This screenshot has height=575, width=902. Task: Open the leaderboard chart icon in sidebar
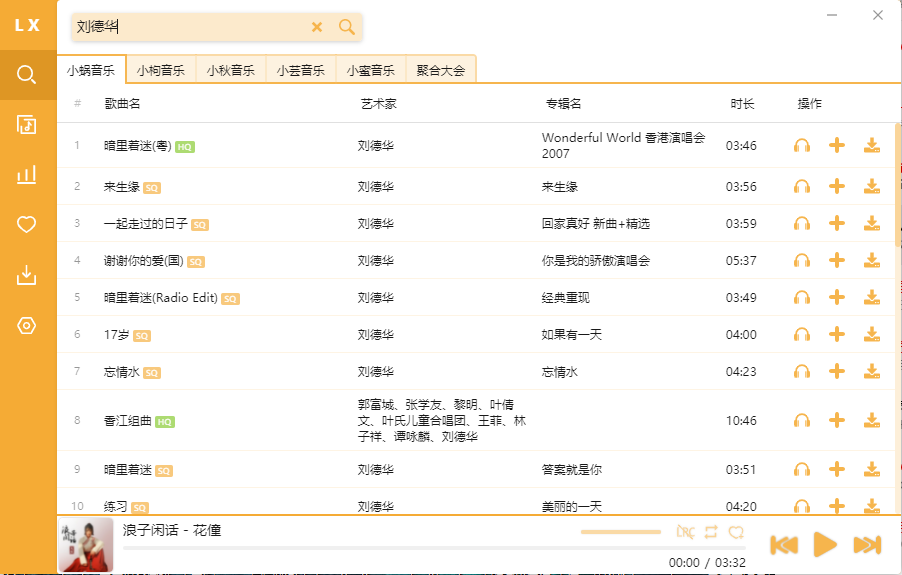(x=27, y=175)
